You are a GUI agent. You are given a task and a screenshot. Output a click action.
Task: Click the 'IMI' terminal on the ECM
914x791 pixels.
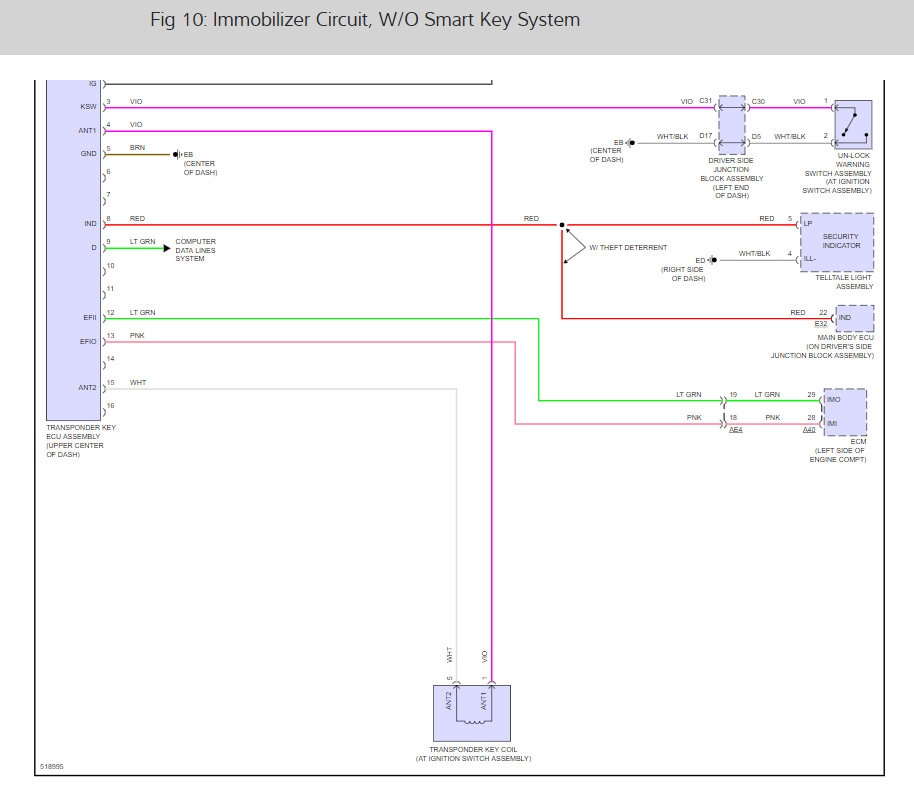832,424
